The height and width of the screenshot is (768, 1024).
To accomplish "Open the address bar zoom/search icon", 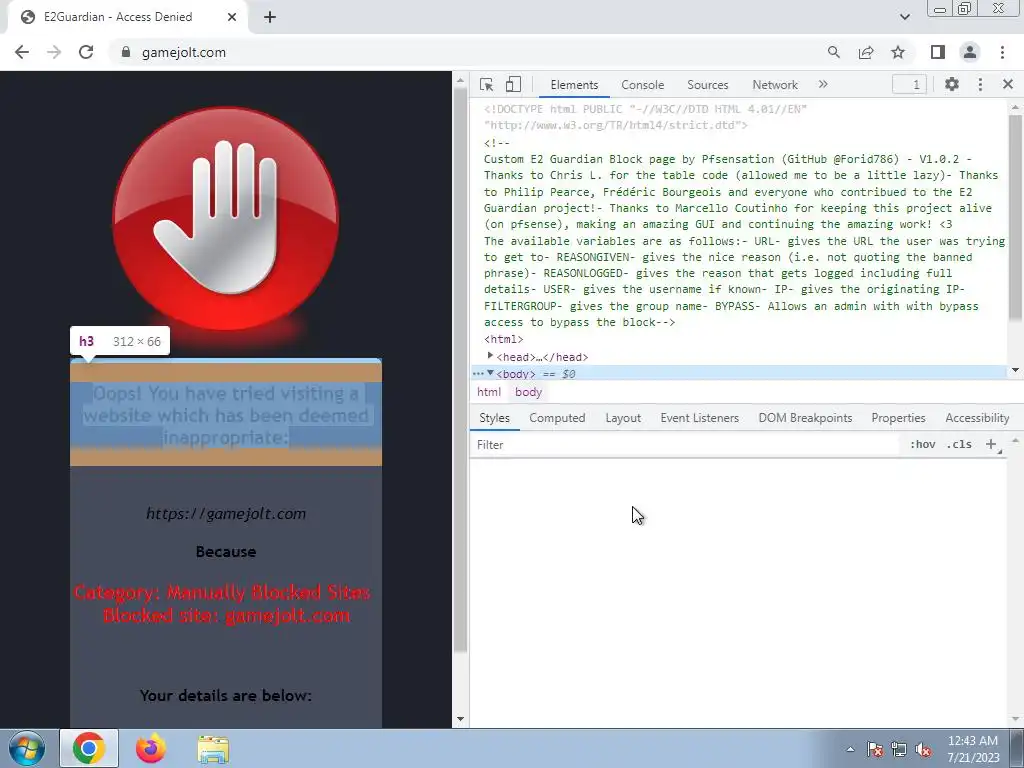I will (x=833, y=52).
